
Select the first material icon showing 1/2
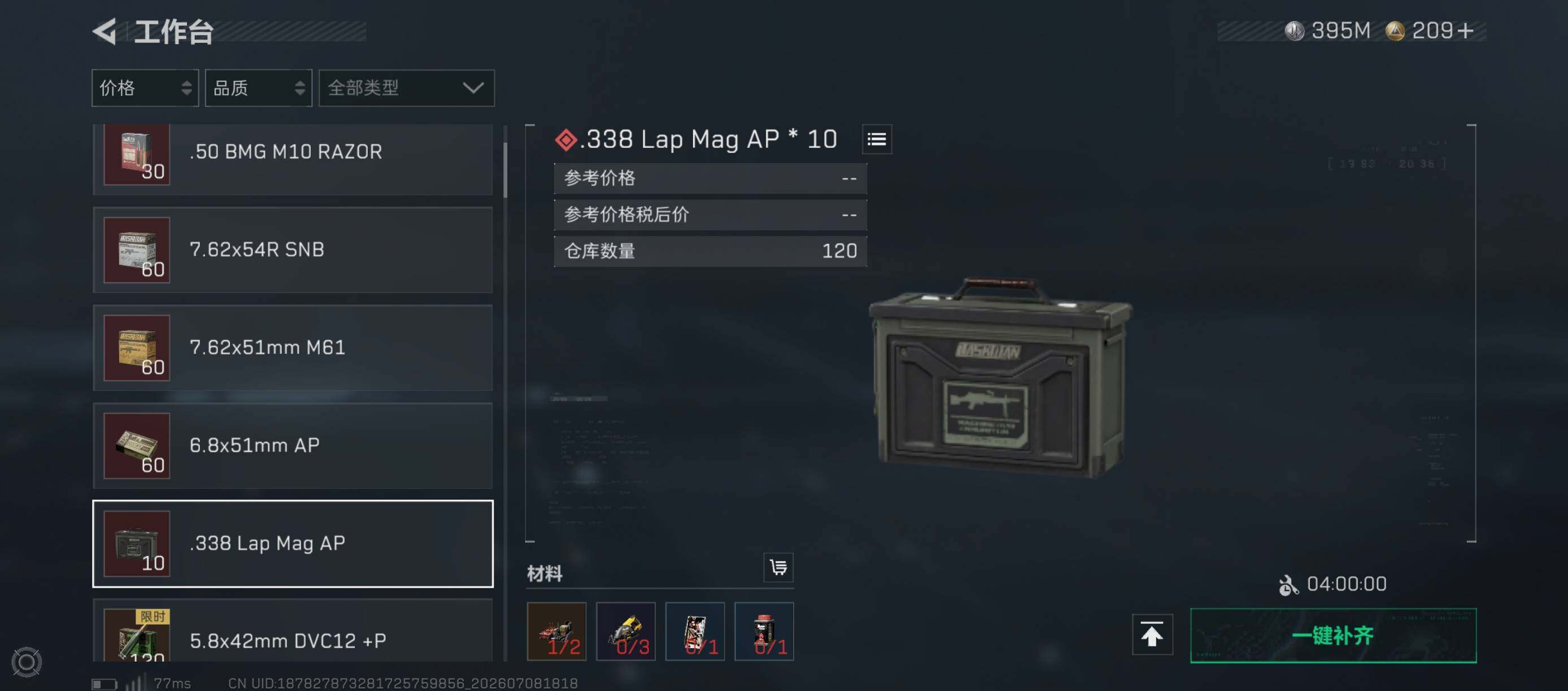[x=556, y=631]
